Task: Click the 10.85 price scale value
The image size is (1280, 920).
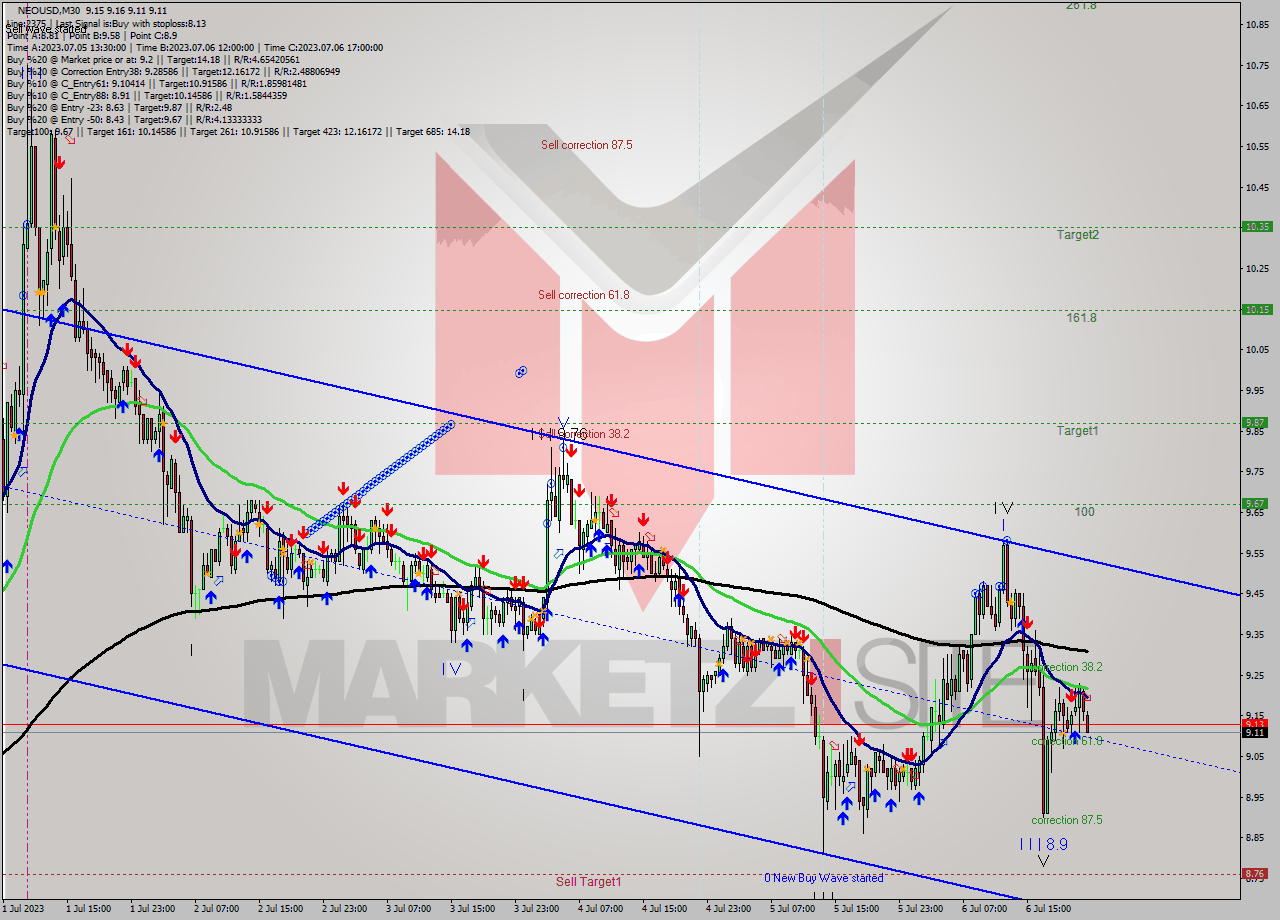Action: click(1258, 24)
